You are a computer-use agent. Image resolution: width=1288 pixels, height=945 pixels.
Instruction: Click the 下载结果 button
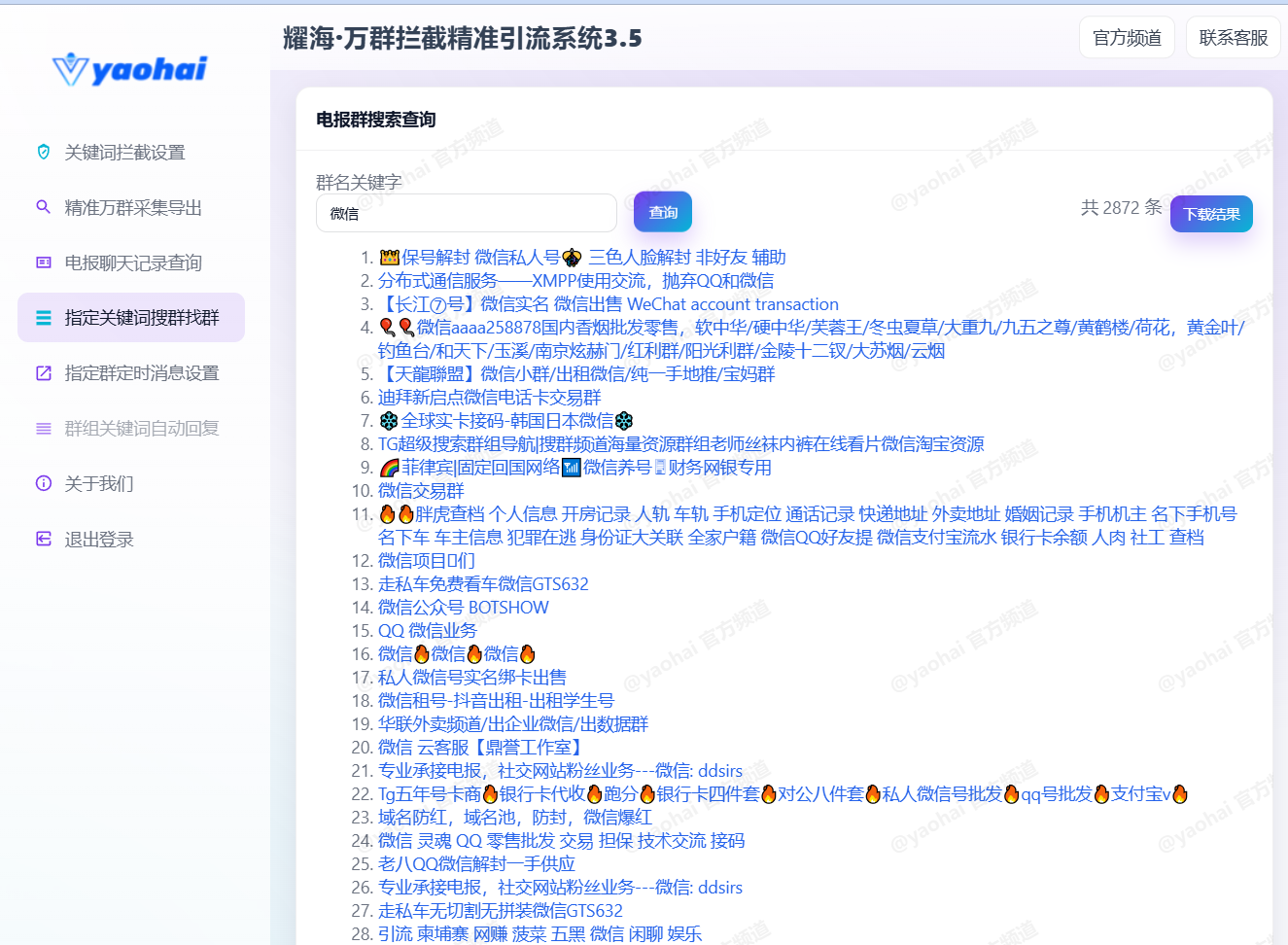pyautogui.click(x=1210, y=214)
